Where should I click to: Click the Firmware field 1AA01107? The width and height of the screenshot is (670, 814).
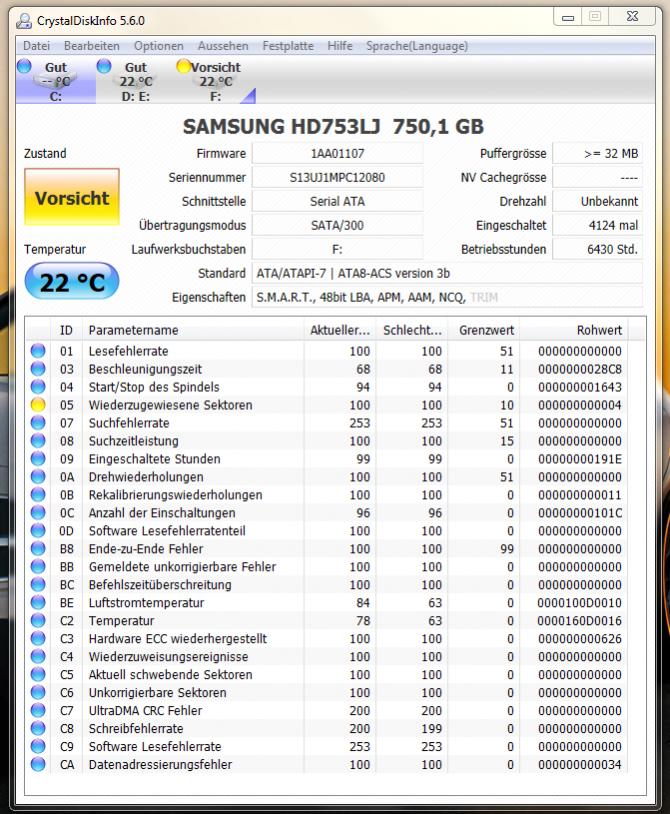coord(337,154)
